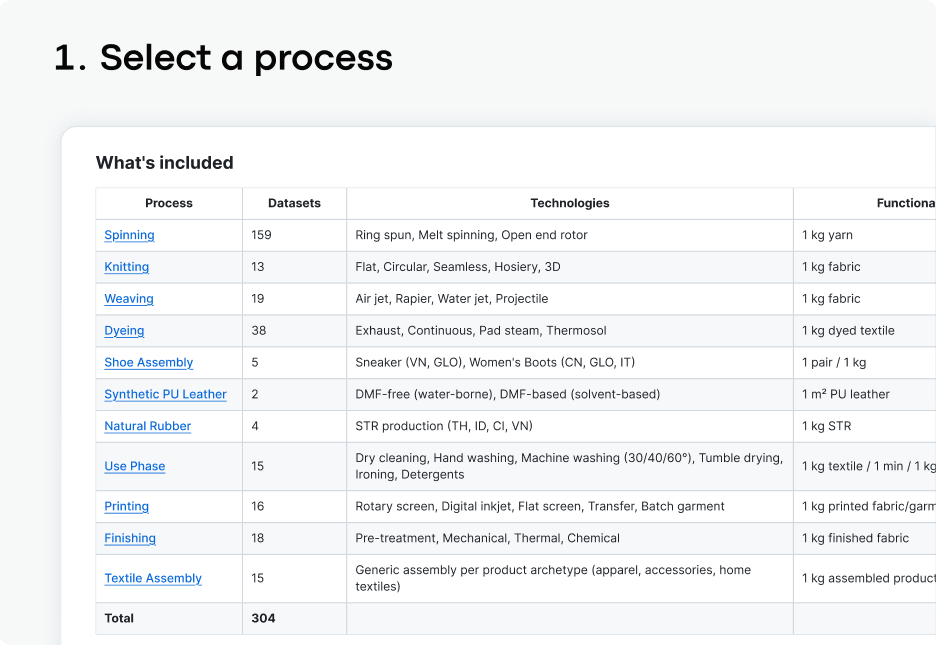Click the 159 datasets cell for Spinning

tap(294, 235)
